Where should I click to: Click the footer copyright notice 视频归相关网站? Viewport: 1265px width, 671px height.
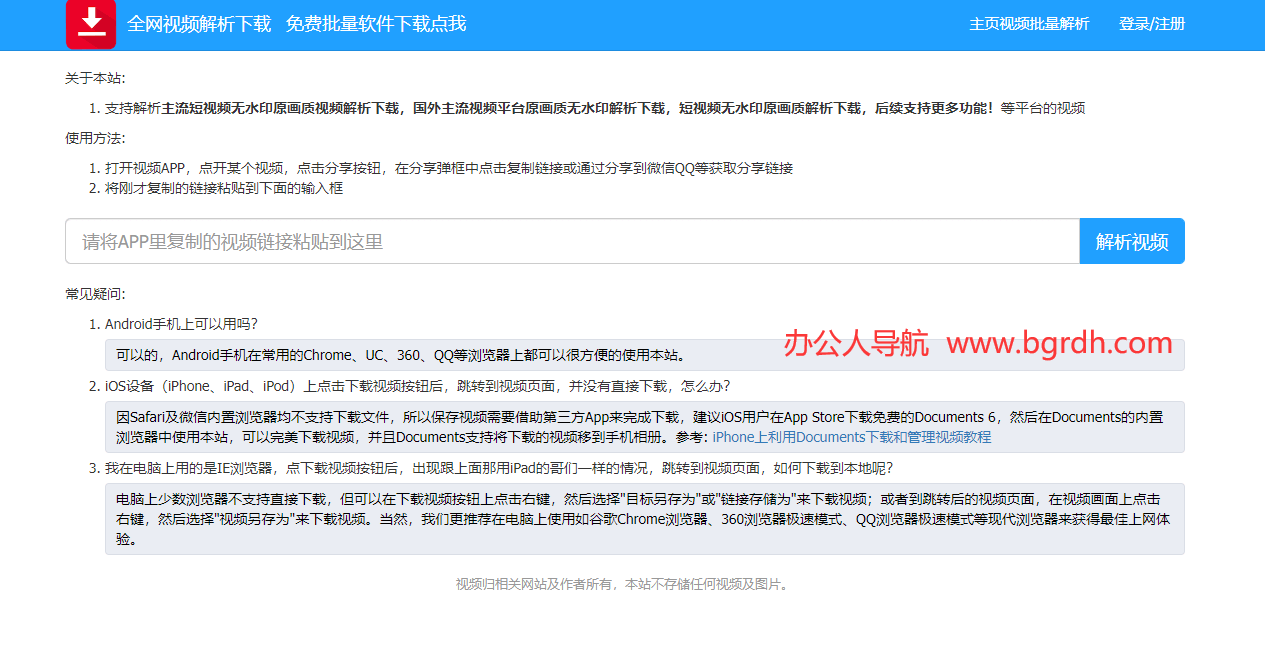(624, 584)
